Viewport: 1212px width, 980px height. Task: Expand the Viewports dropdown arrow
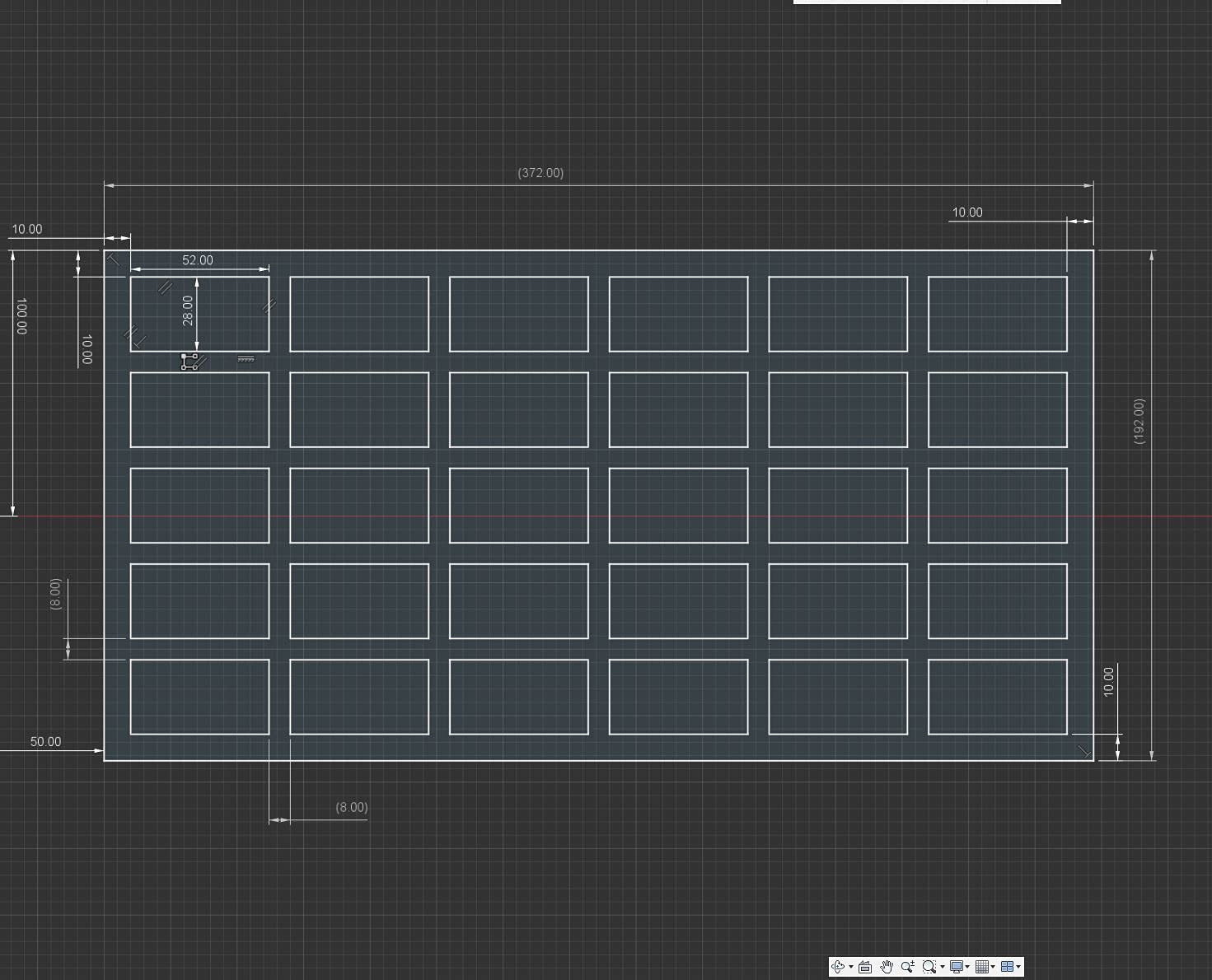pos(1018,967)
